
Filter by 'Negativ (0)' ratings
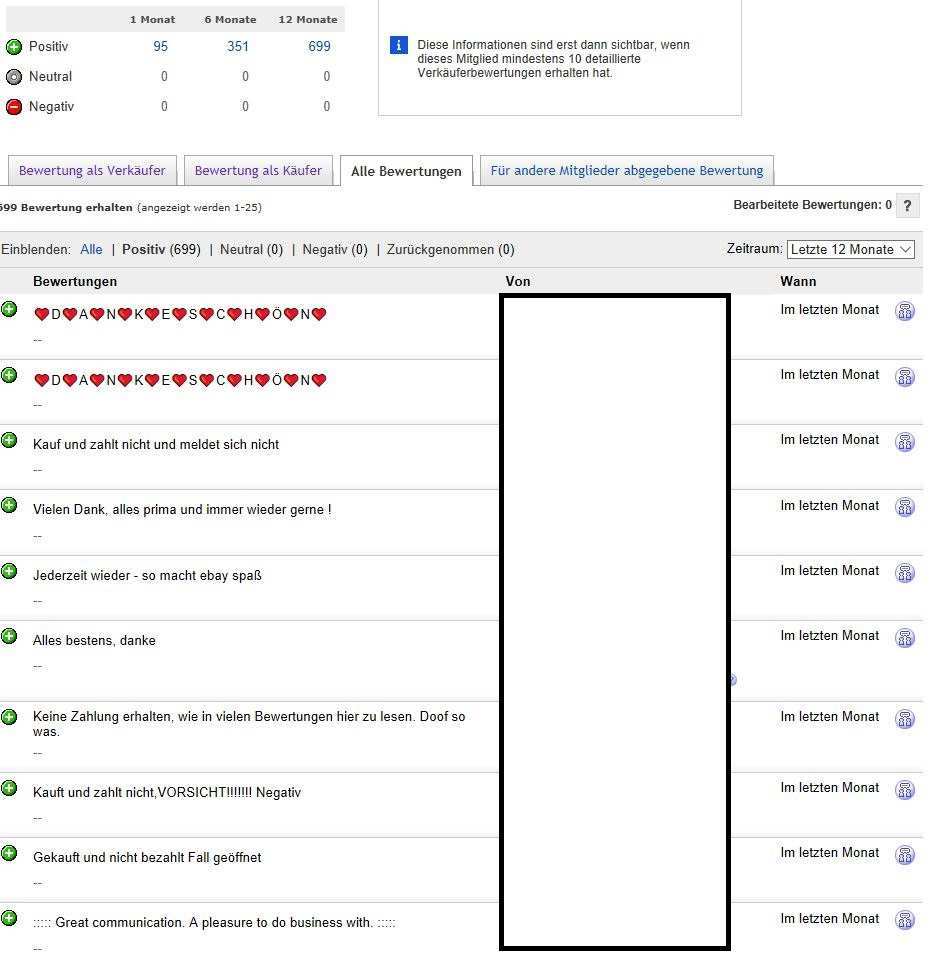334,250
